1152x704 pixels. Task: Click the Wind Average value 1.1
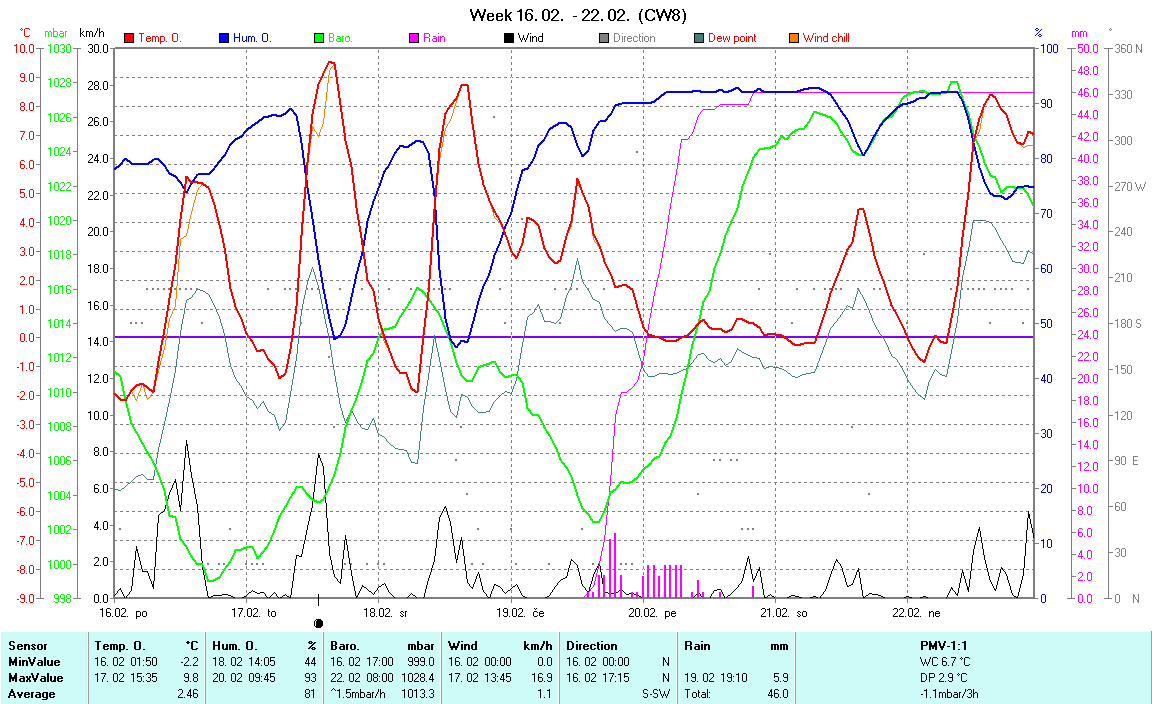[x=543, y=694]
